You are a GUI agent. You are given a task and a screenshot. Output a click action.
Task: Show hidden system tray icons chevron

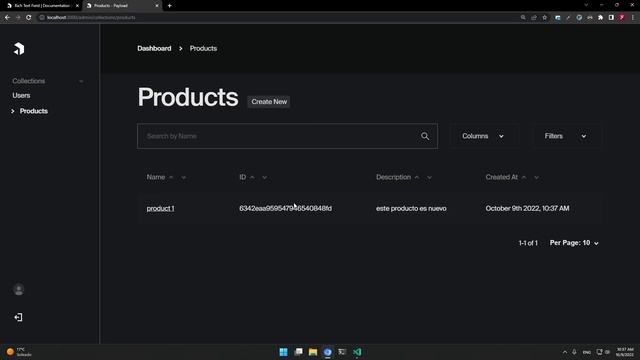pos(565,352)
